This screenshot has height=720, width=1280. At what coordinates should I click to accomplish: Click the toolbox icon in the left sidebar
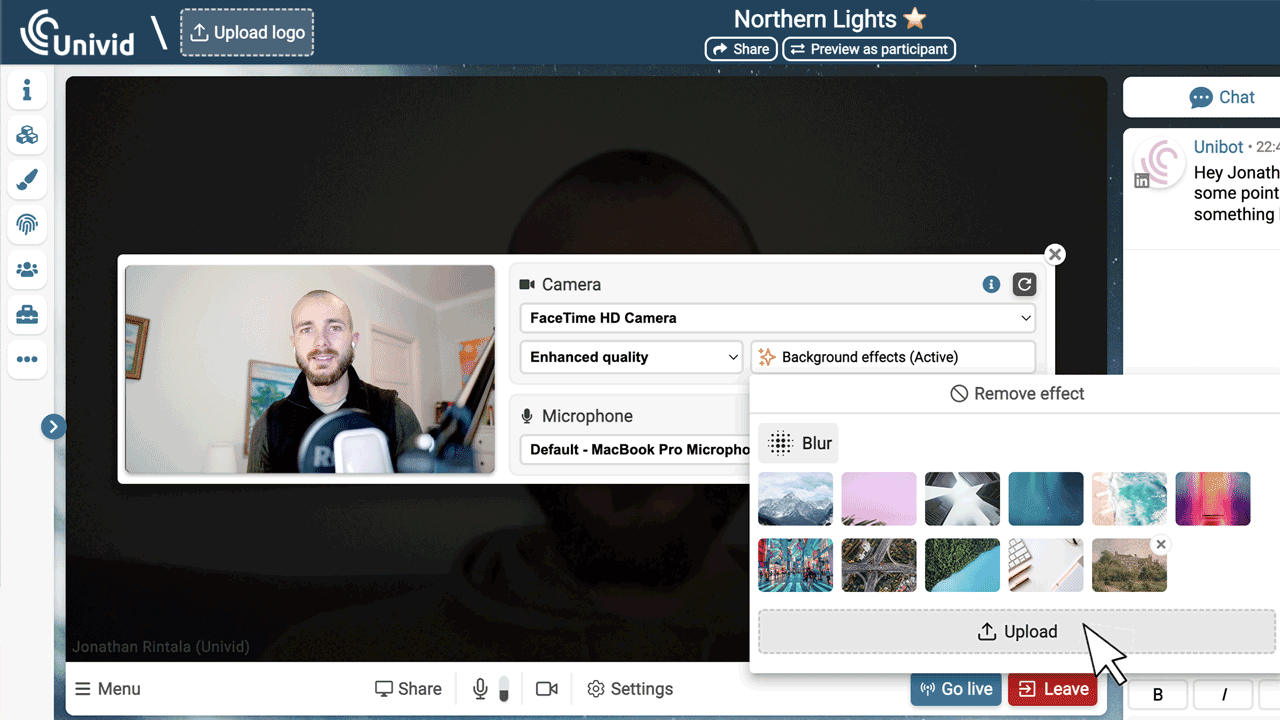(27, 315)
